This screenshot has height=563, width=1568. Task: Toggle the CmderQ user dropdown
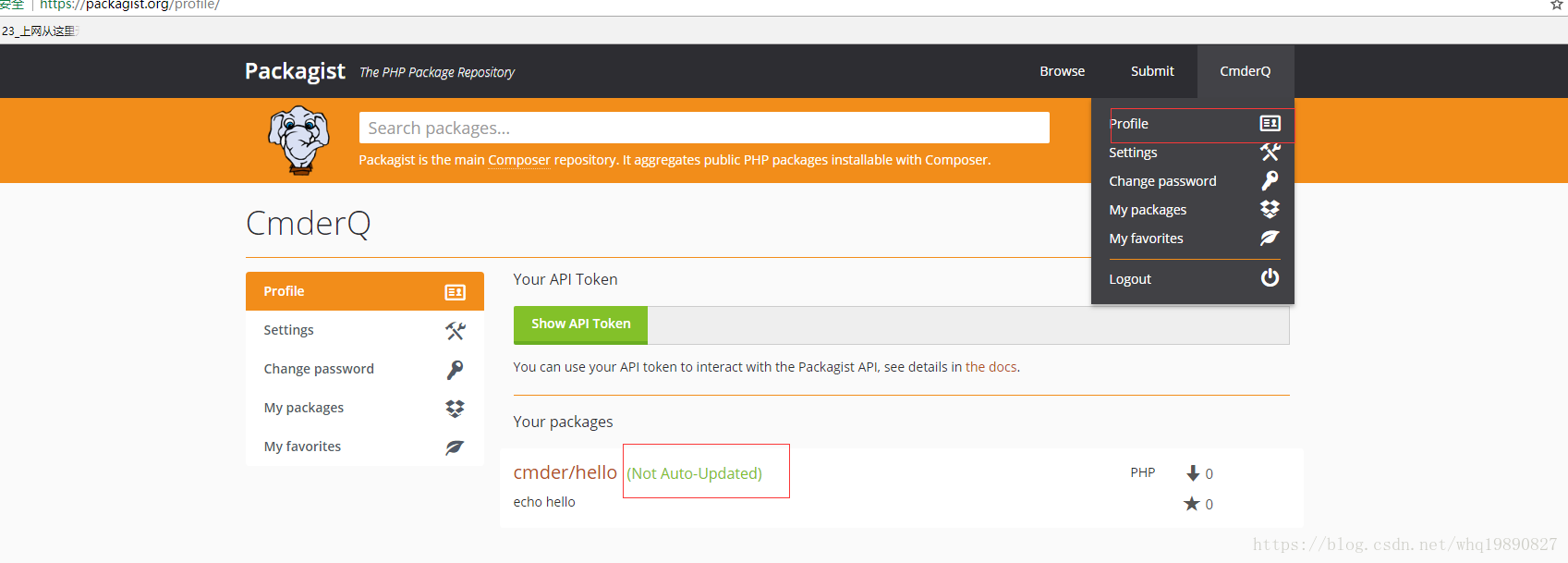click(1246, 71)
